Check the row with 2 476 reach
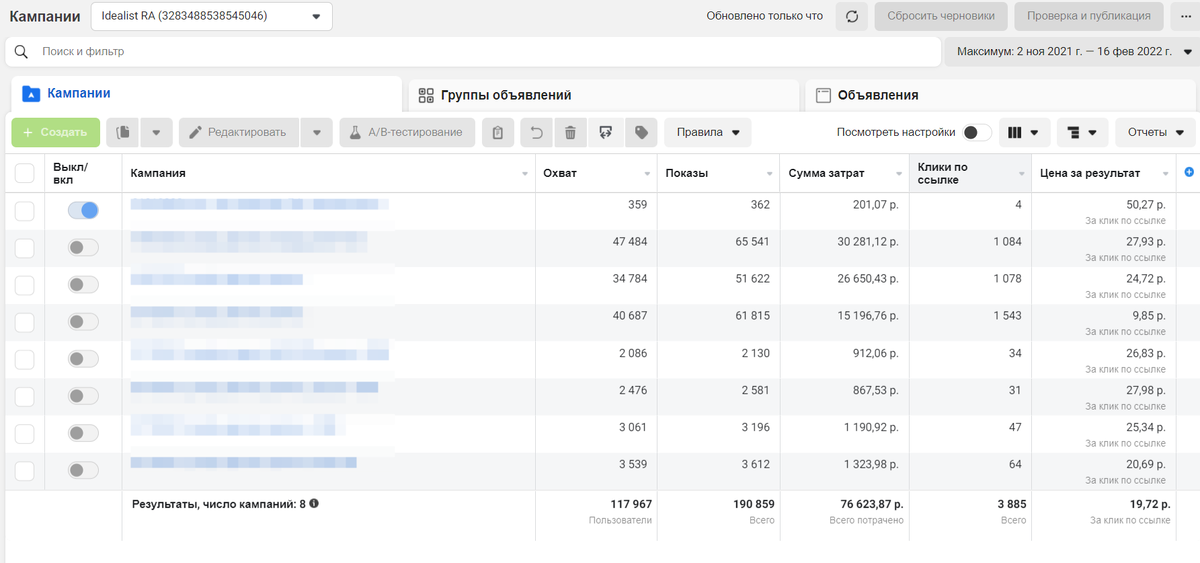Image resolution: width=1200 pixels, height=563 pixels. click(x=25, y=396)
